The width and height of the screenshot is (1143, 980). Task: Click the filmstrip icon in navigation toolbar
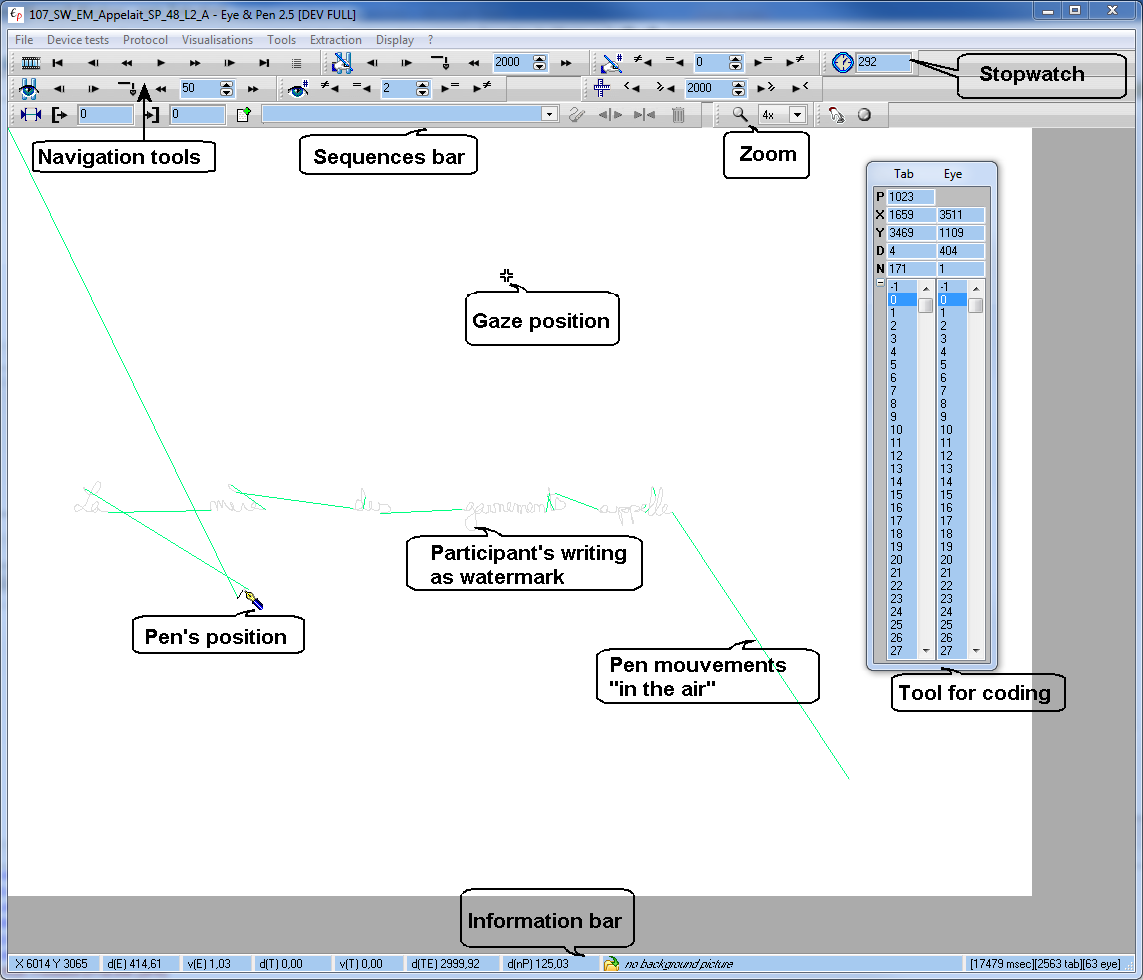(31, 63)
